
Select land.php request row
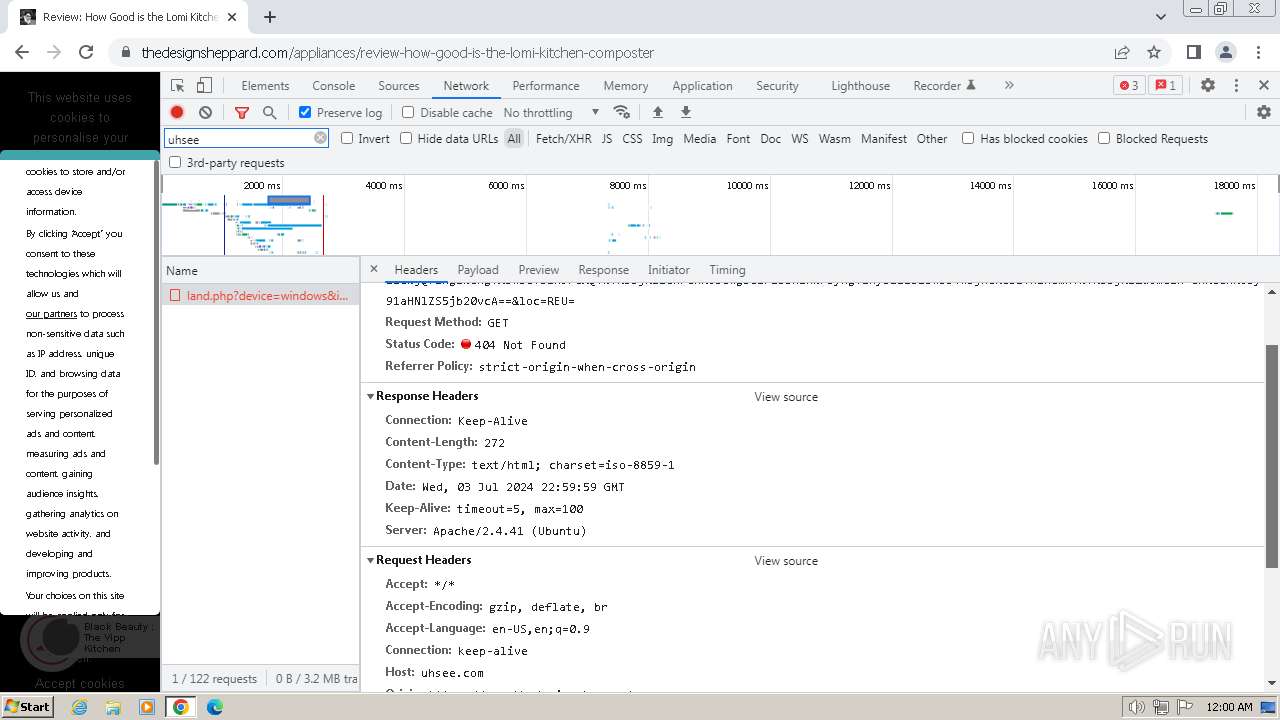261,295
